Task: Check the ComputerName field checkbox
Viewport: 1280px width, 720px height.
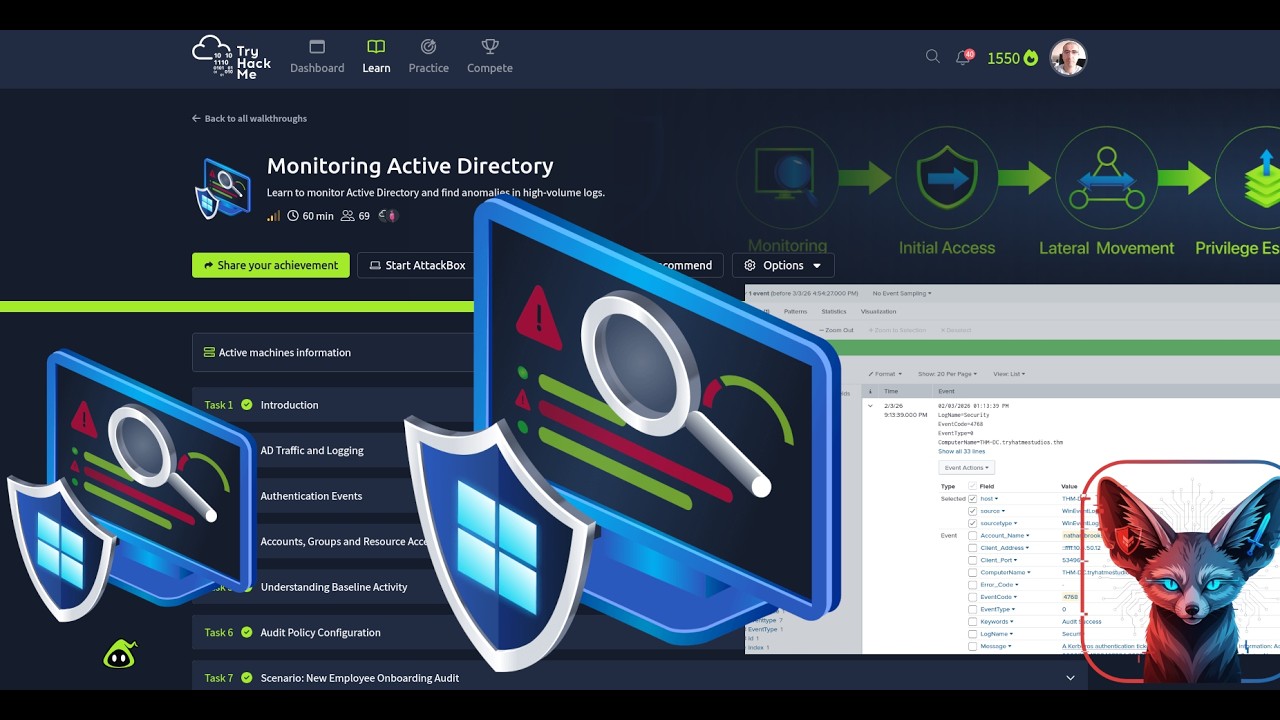Action: pos(972,572)
